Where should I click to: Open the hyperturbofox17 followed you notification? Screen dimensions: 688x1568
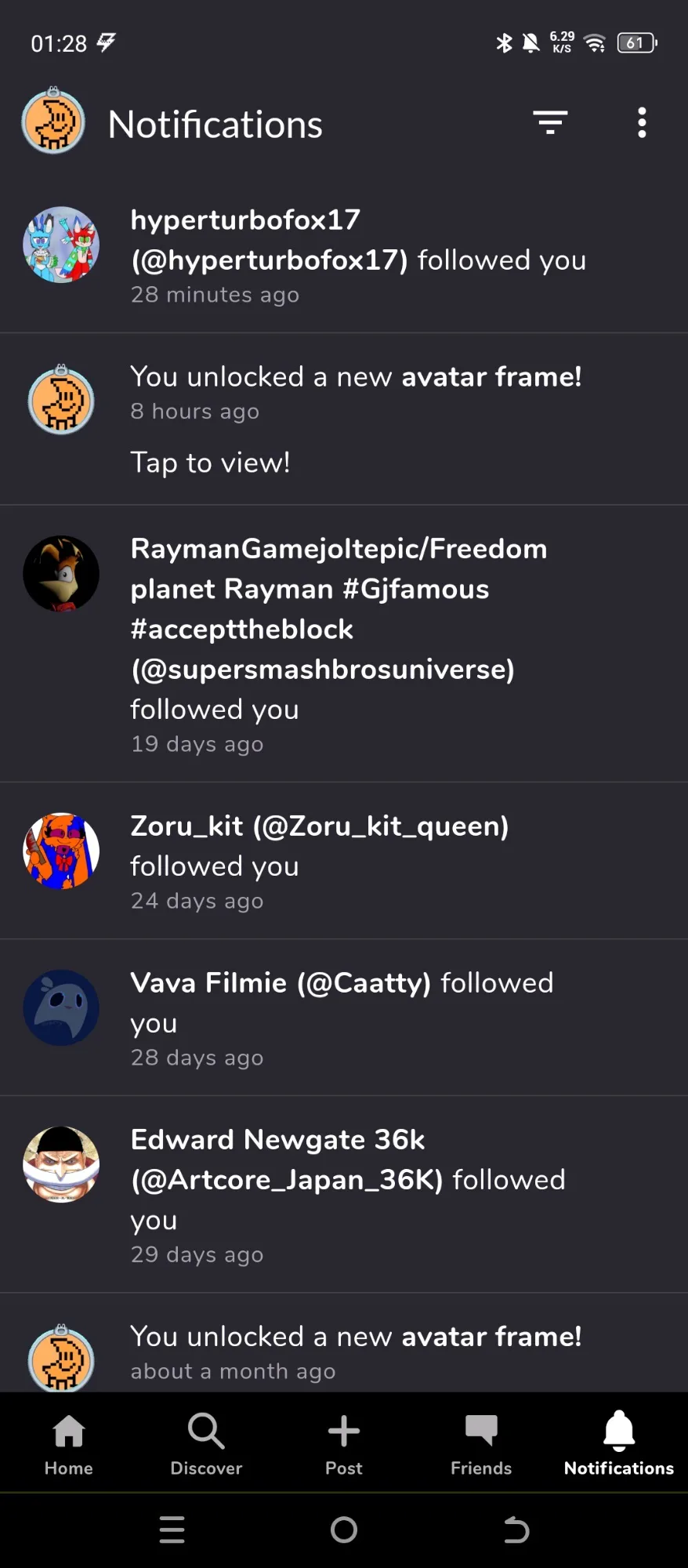tap(344, 255)
